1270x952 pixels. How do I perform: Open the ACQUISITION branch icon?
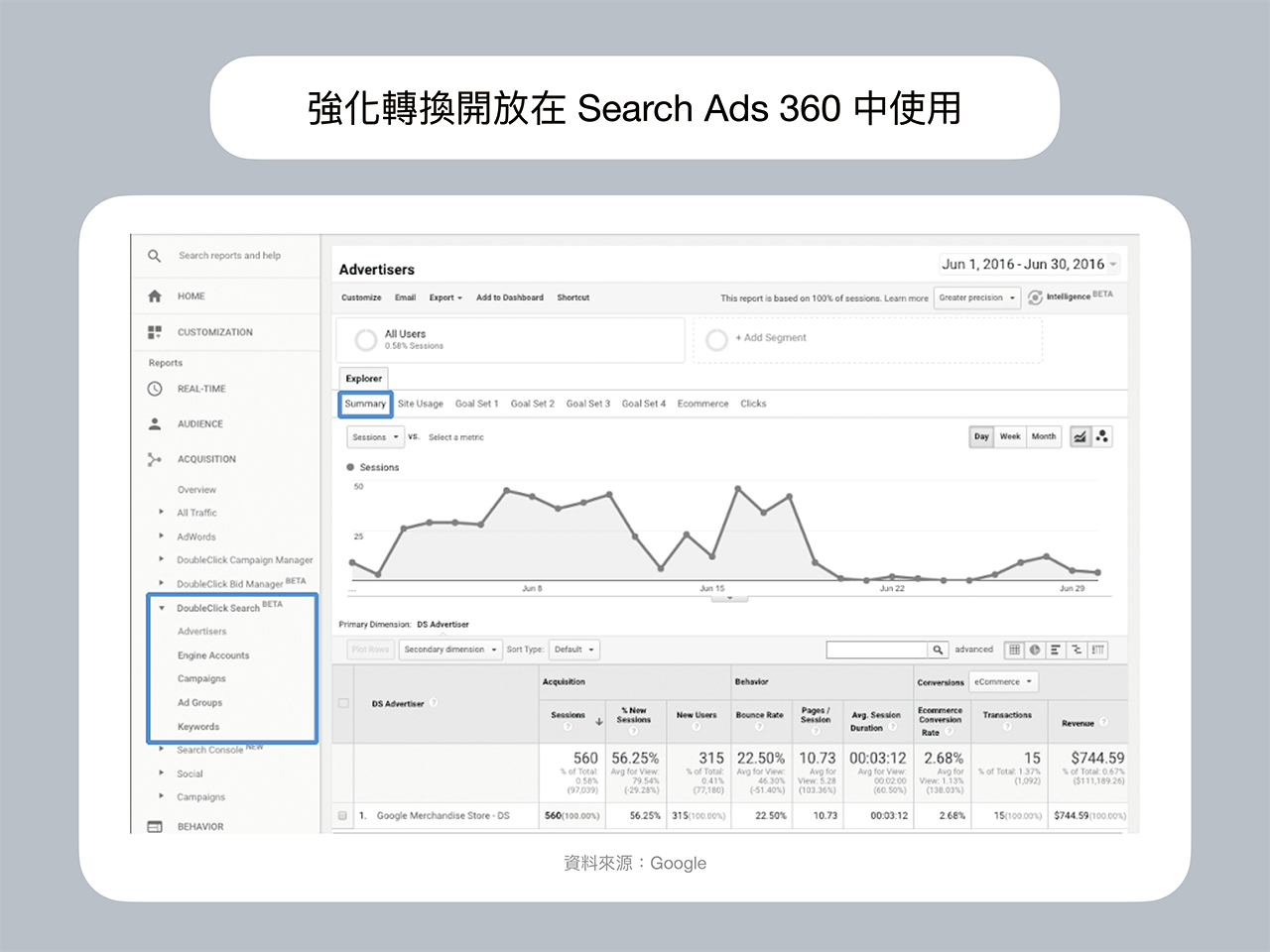coord(154,459)
